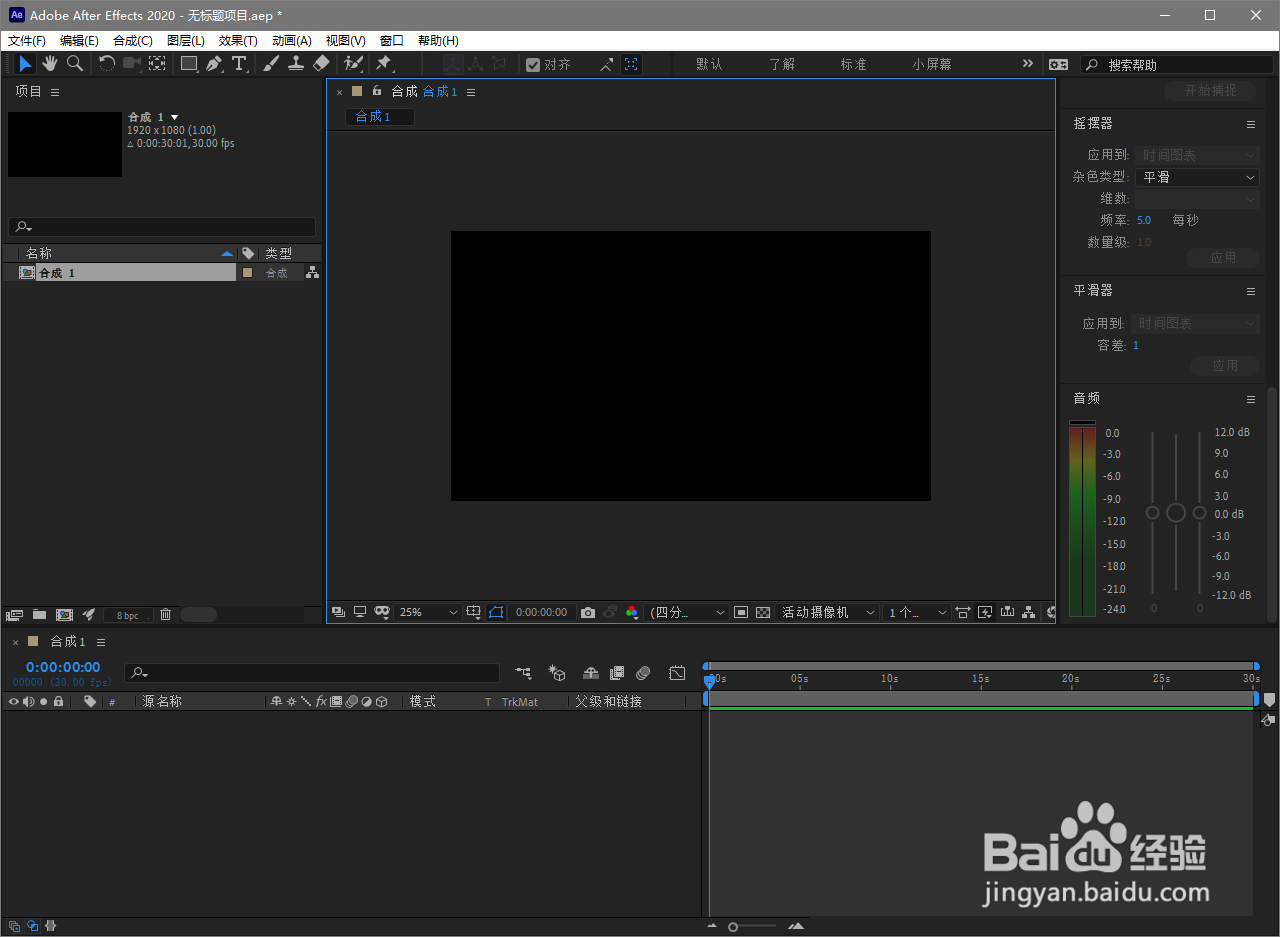Toggle the 对齐 snapping checkbox
Viewport: 1280px width, 937px height.
tap(534, 65)
